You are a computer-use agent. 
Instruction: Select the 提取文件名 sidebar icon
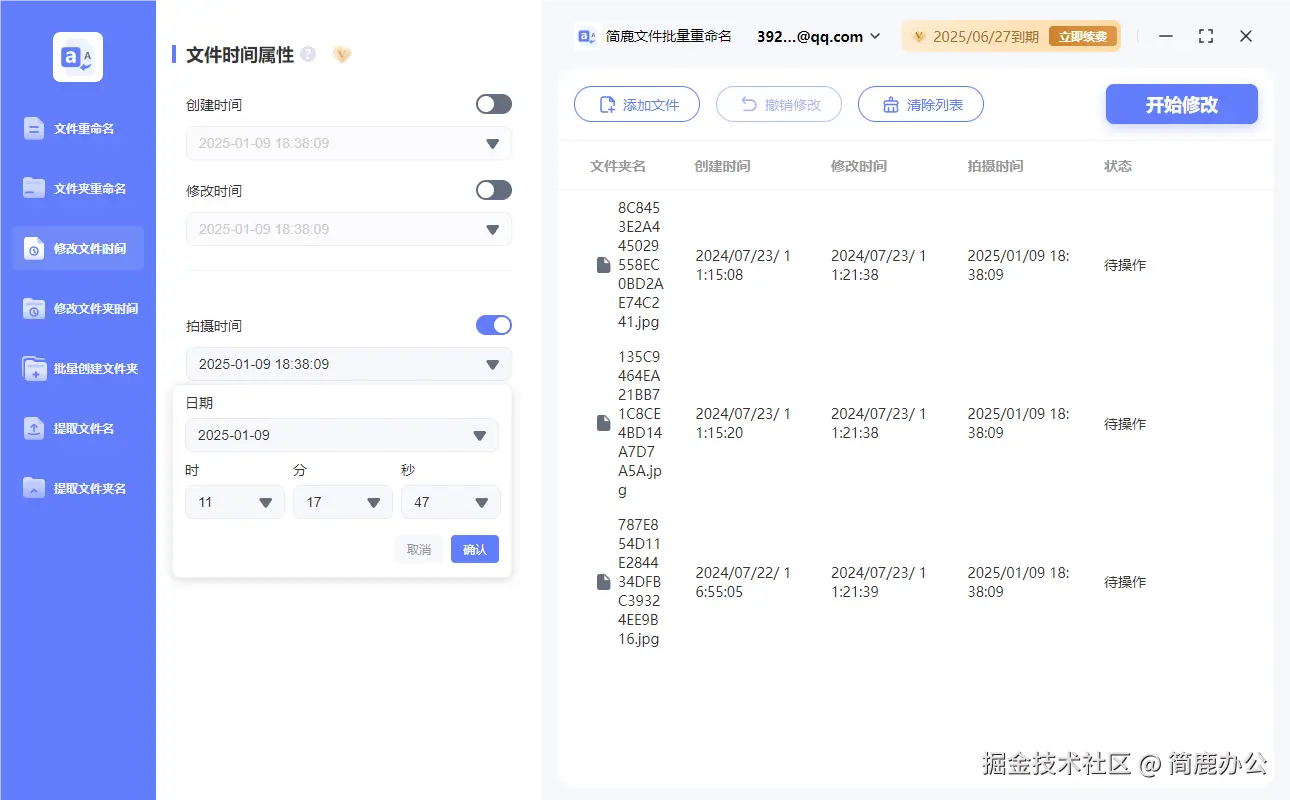(77, 428)
